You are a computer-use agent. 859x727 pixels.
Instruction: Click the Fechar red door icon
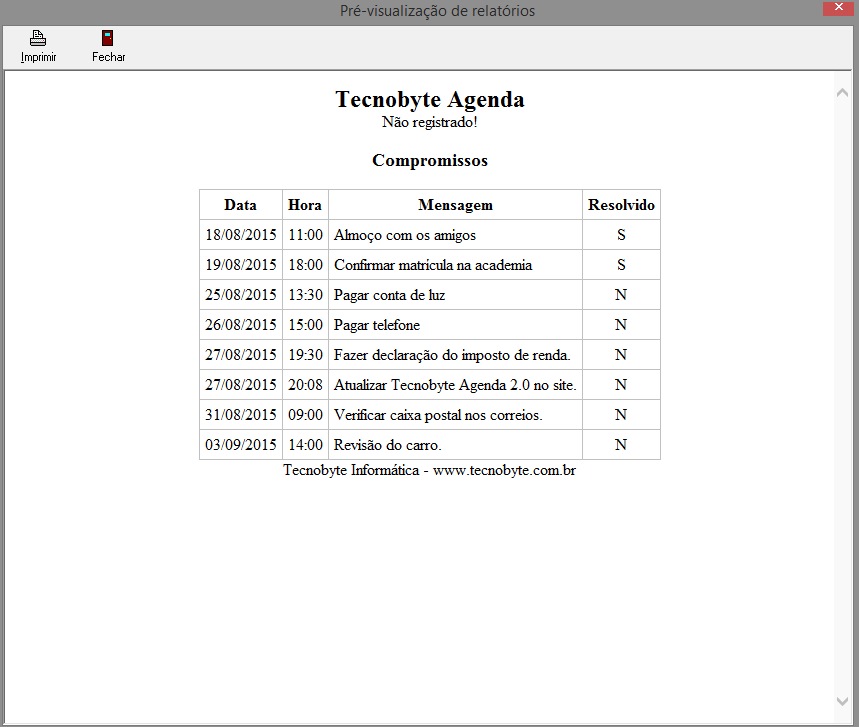108,39
